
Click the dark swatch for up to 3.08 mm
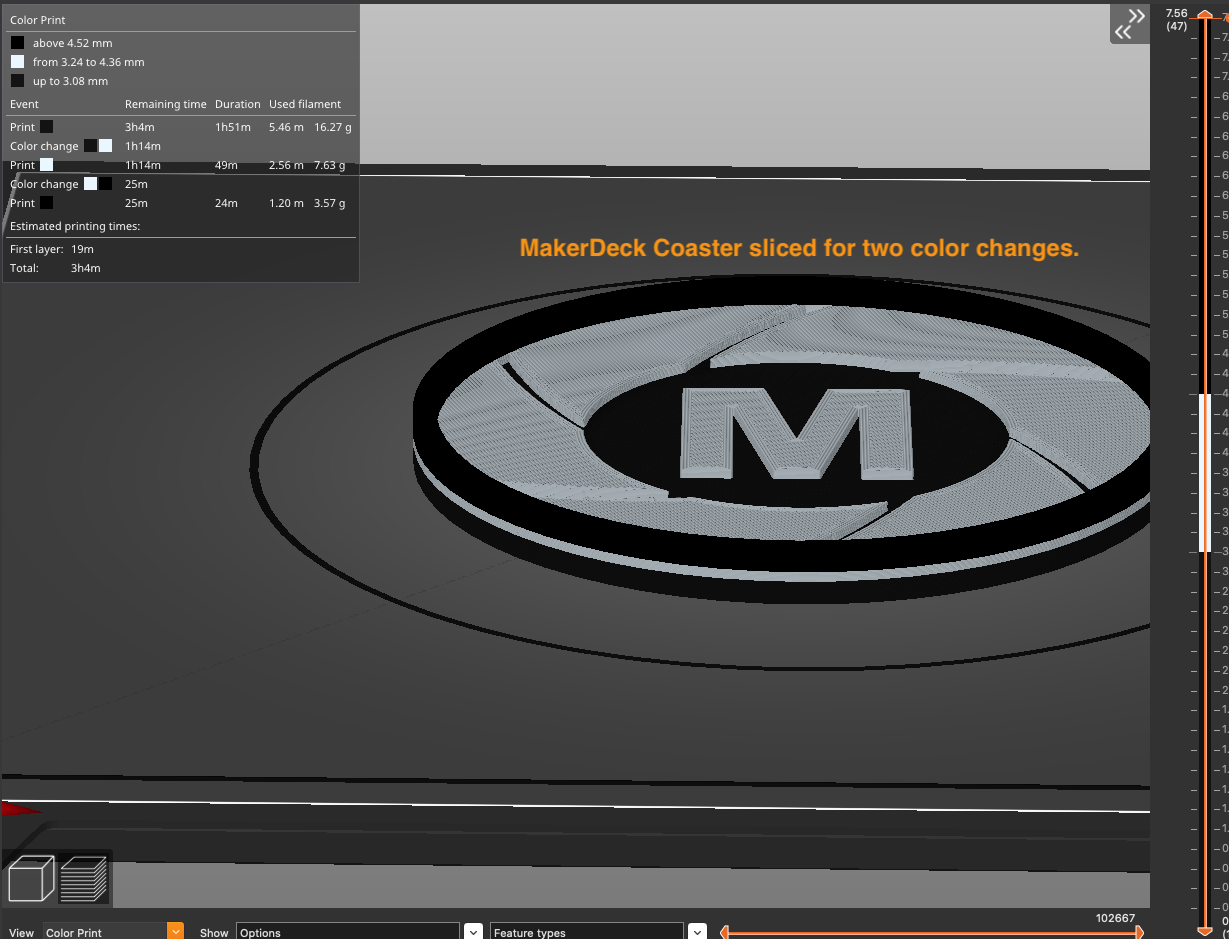click(x=17, y=81)
